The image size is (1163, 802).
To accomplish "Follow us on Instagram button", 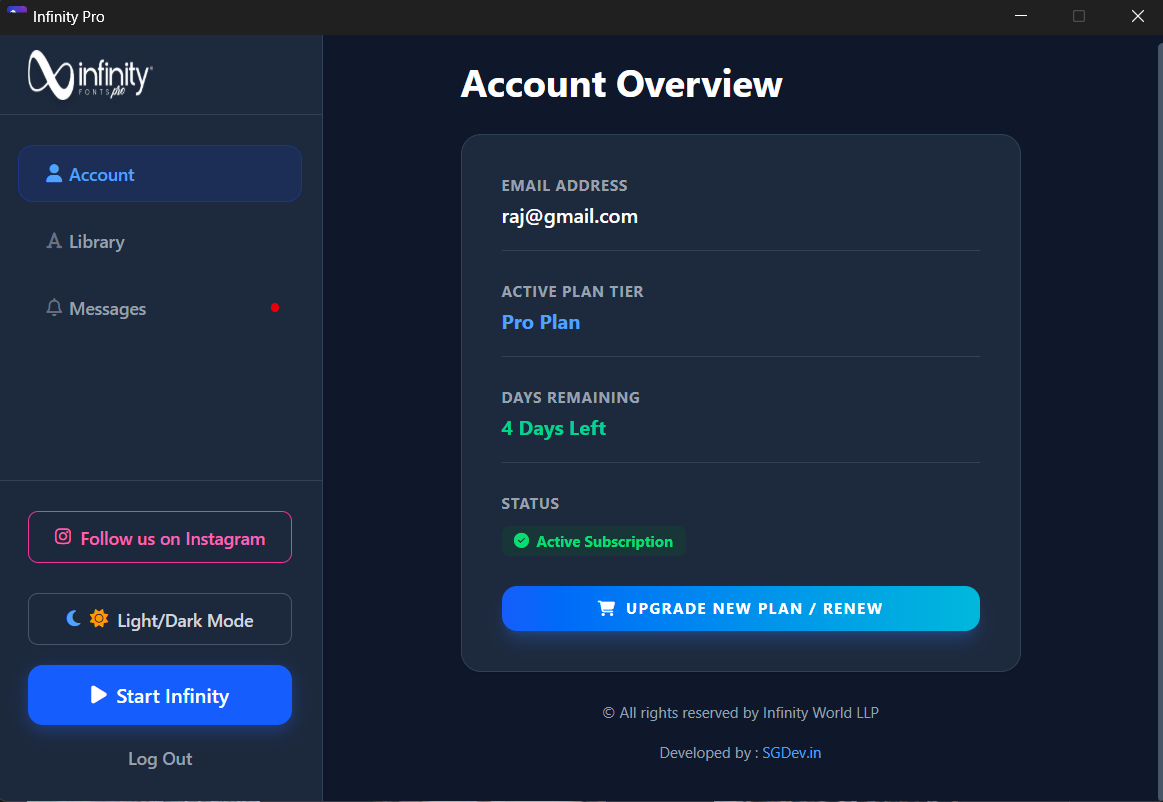I will [159, 537].
